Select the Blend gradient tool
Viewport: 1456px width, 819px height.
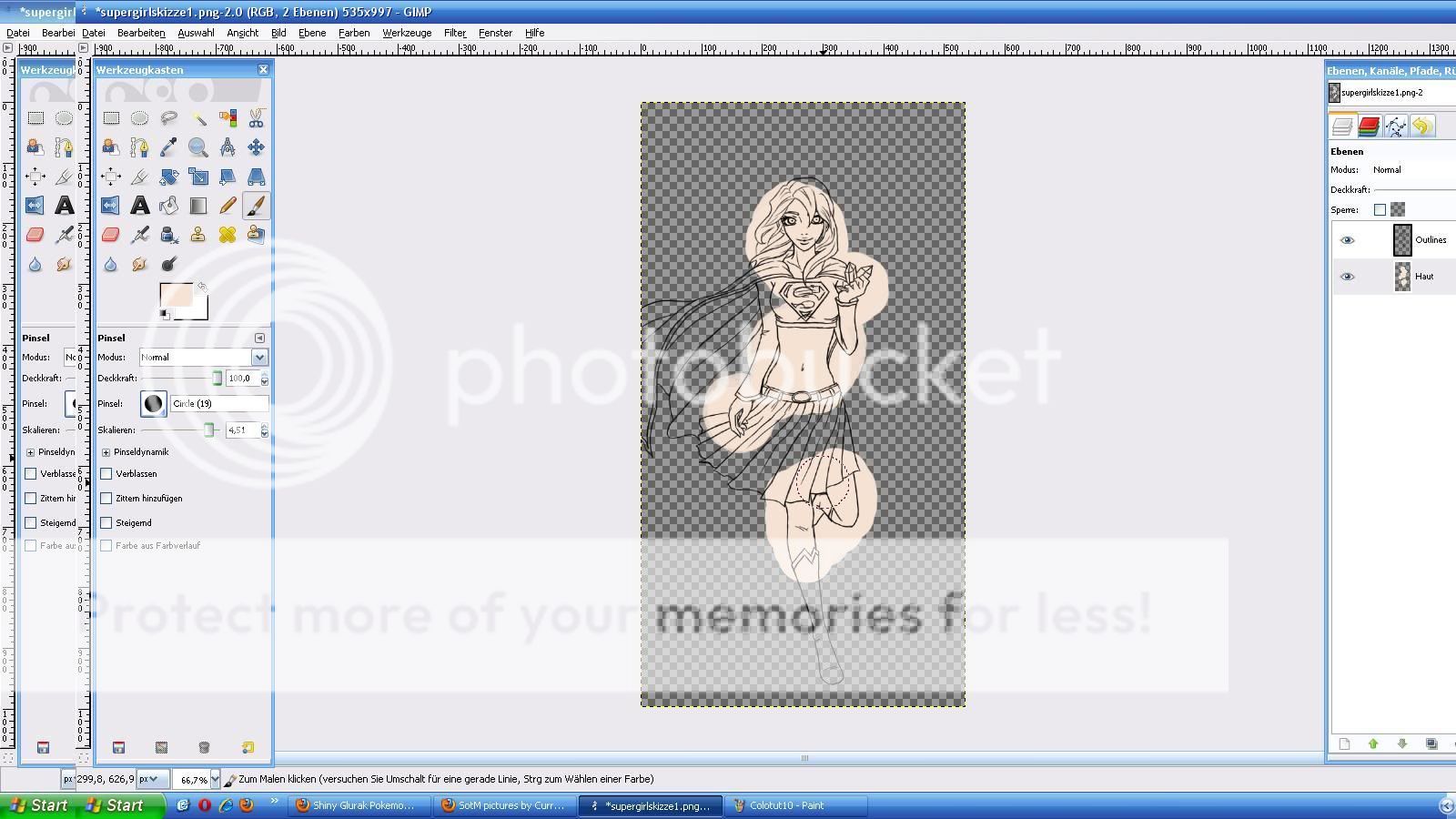click(x=198, y=206)
